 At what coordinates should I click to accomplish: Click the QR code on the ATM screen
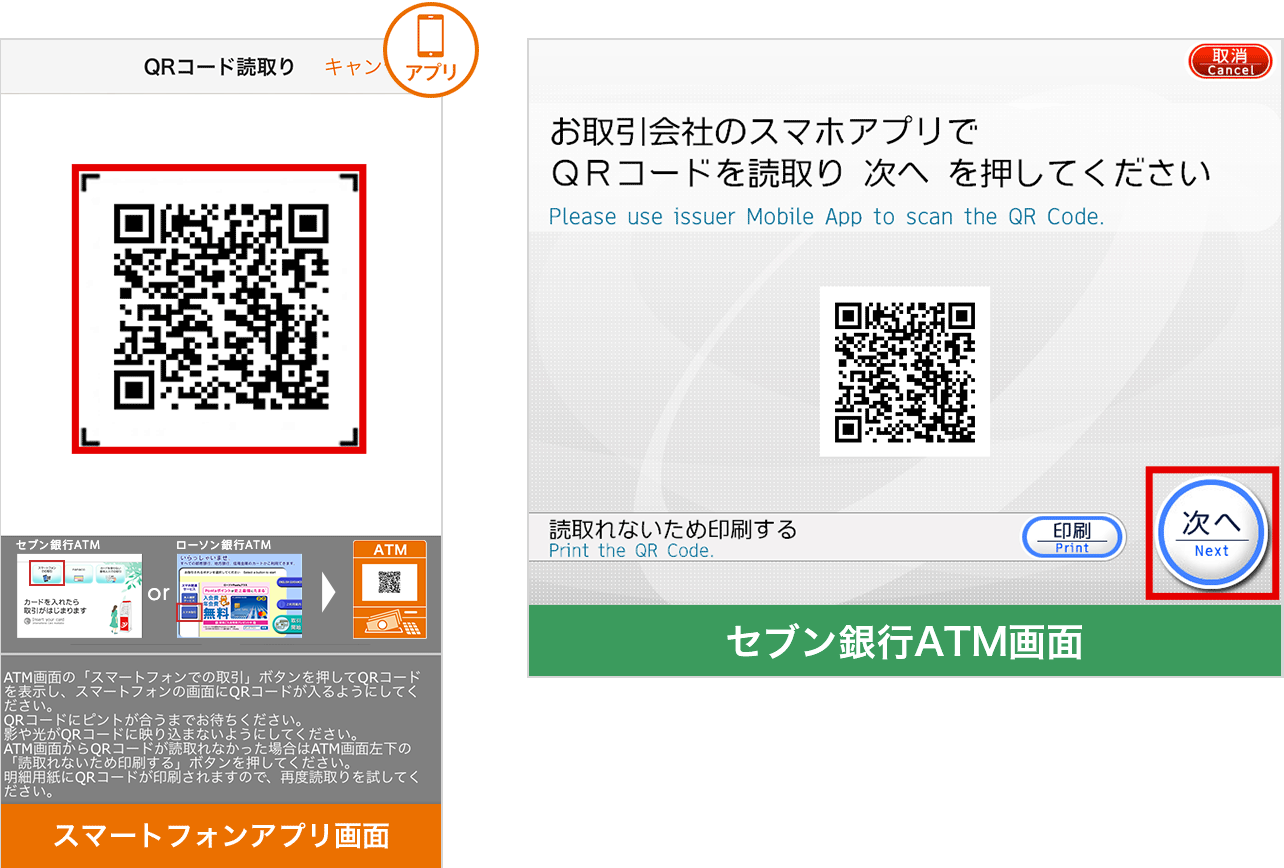click(x=903, y=370)
